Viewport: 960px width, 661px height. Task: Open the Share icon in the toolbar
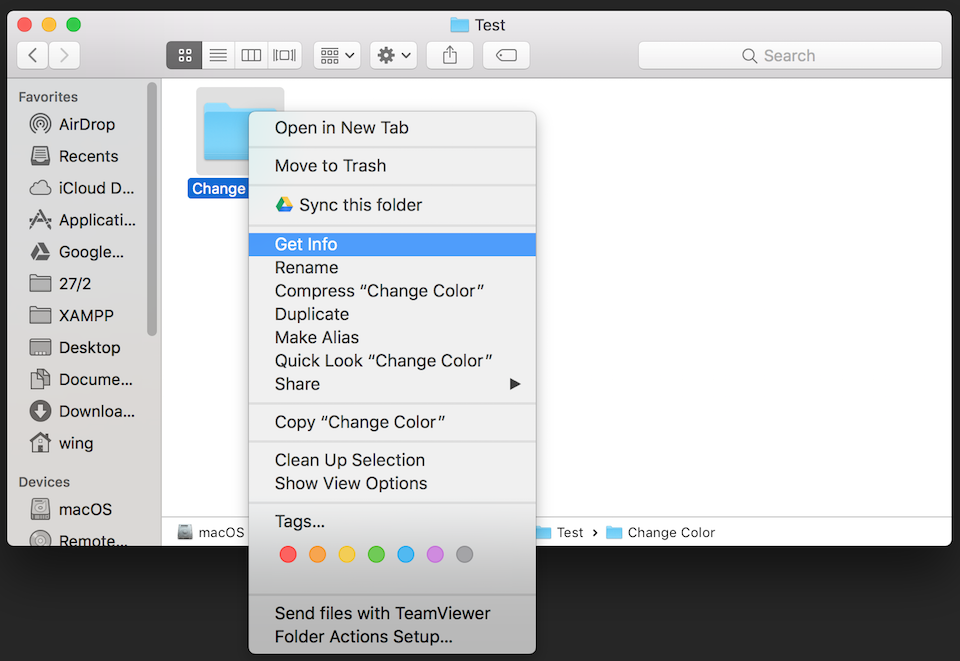point(449,55)
